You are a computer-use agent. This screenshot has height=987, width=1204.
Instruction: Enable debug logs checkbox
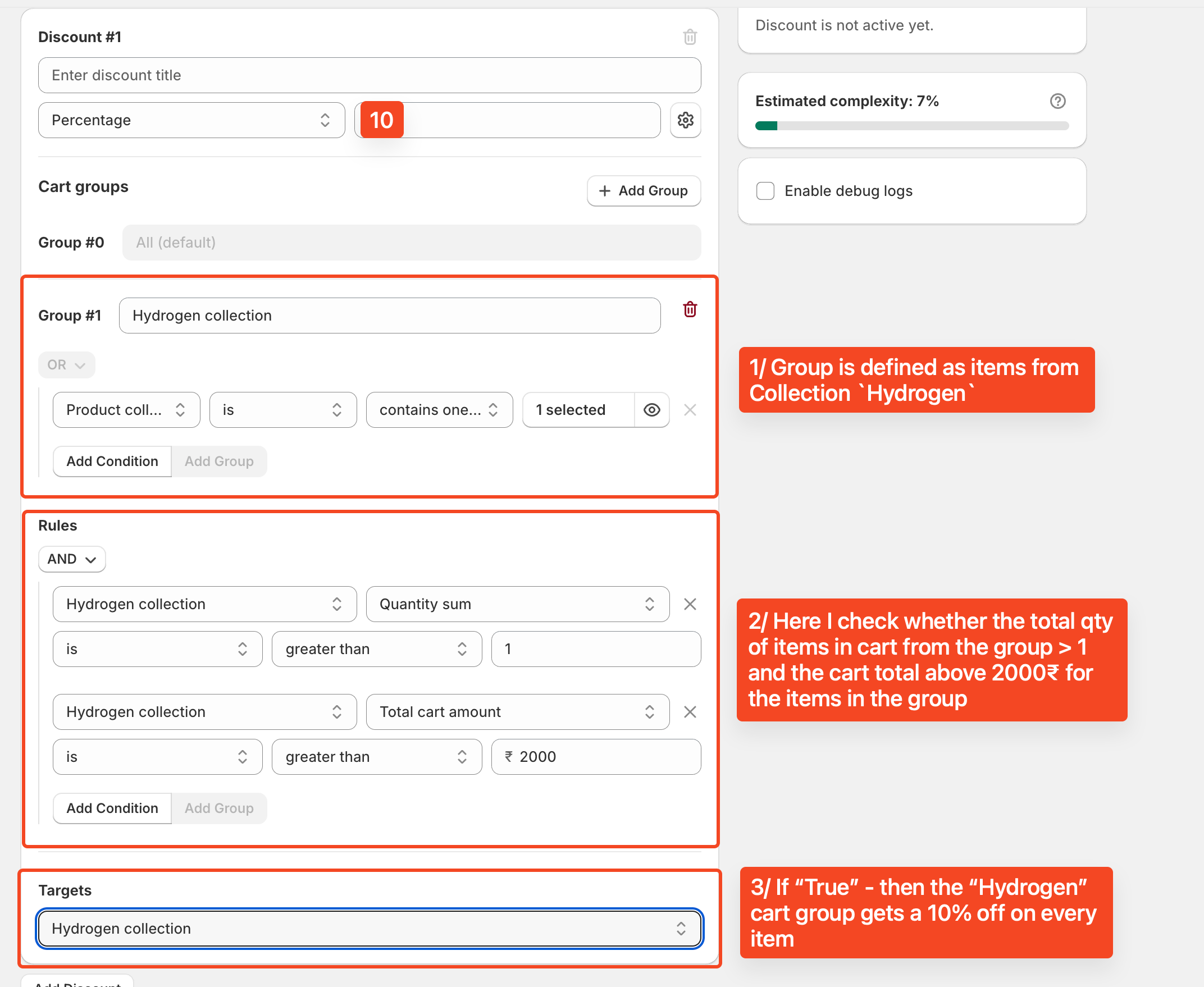(x=765, y=191)
